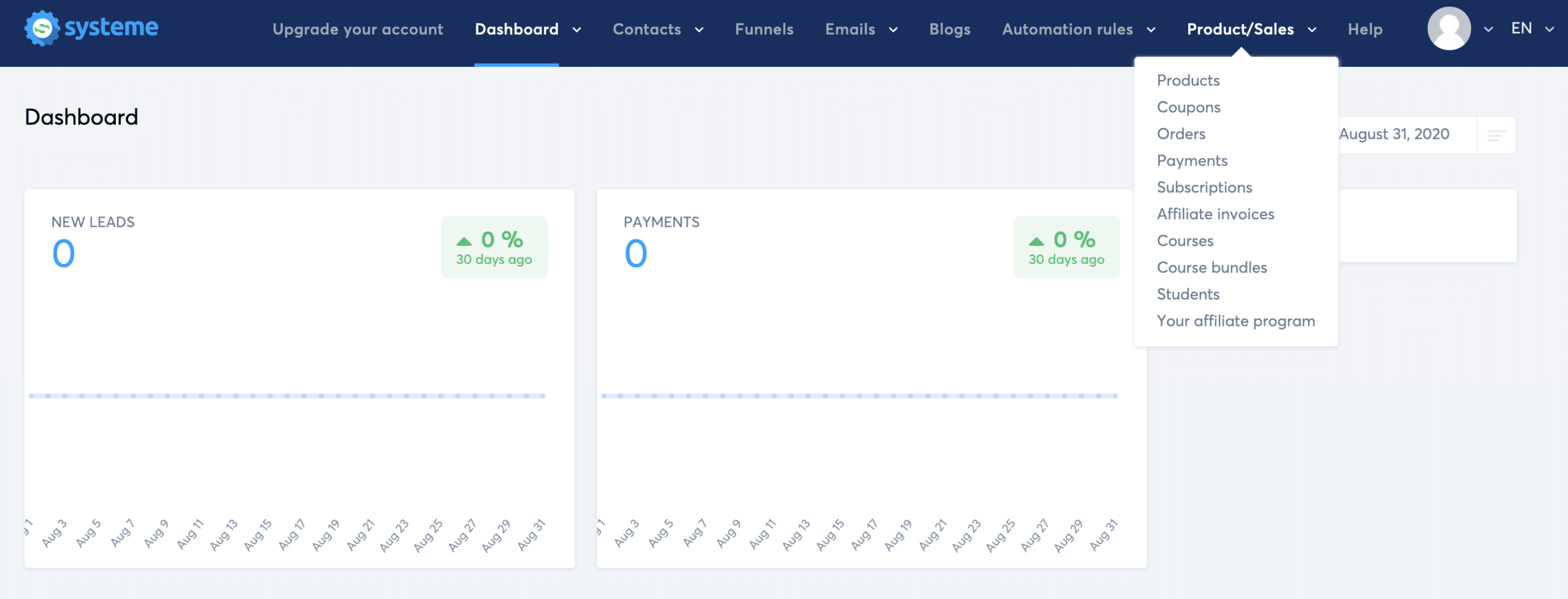Select Subscriptions in the dropdown

pos(1204,187)
